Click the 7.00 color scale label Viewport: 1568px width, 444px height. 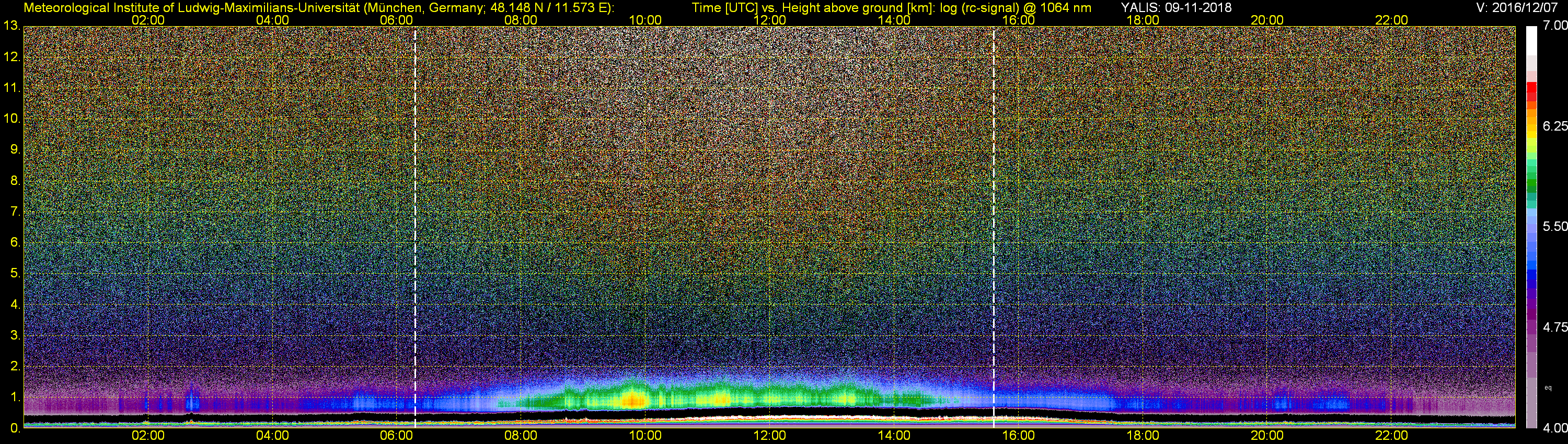[1554, 26]
